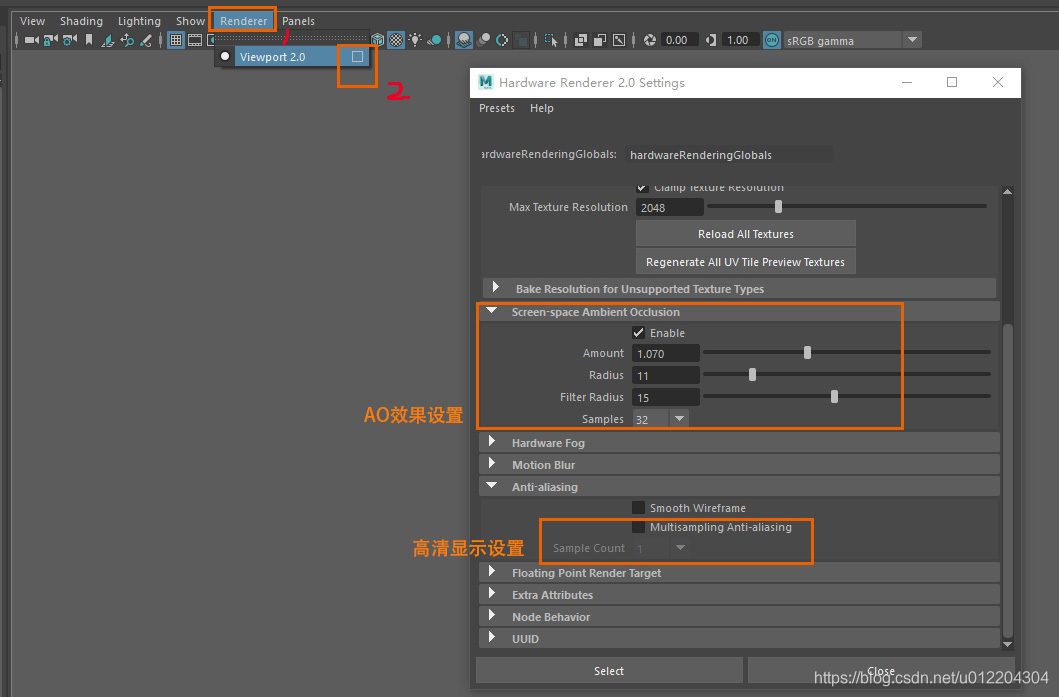
Task: Open the Lighting menu
Action: point(139,21)
